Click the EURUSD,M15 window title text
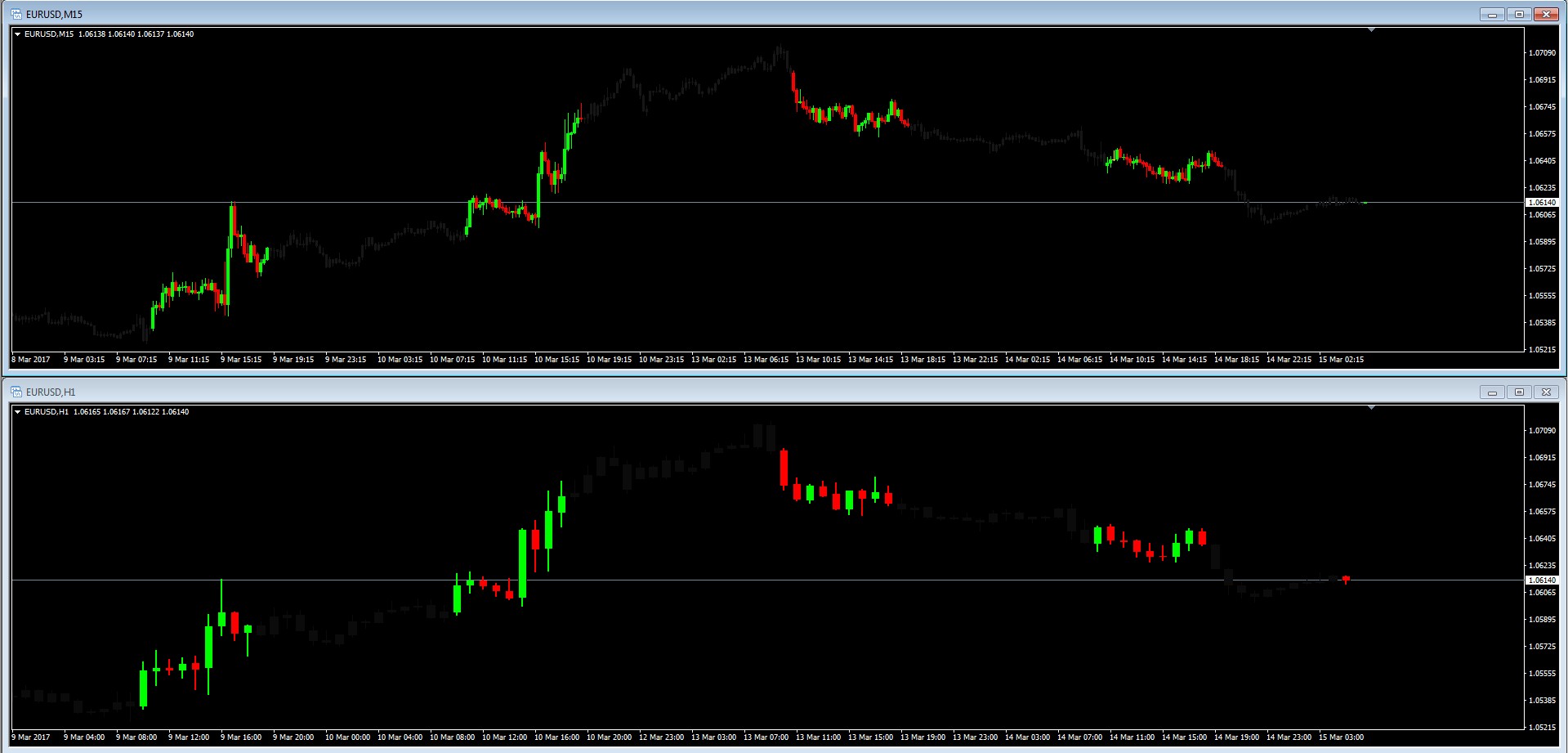 tap(54, 15)
